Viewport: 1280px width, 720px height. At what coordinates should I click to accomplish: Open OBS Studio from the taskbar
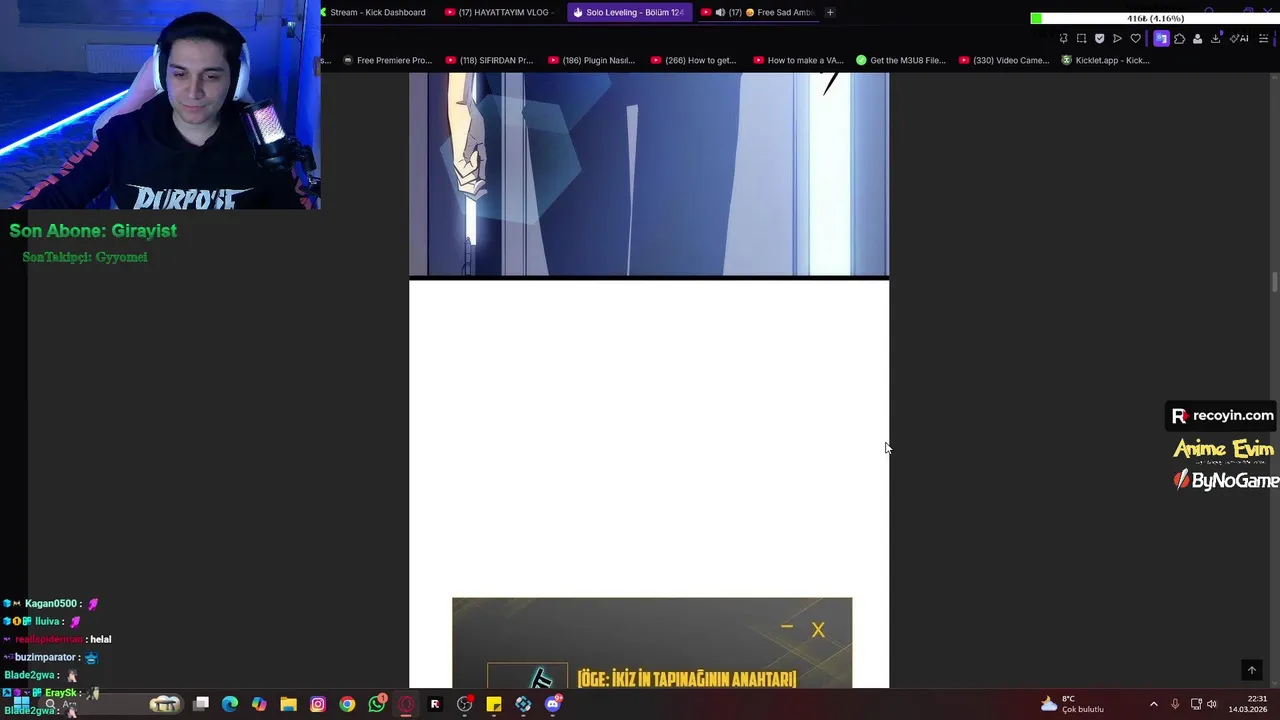click(465, 704)
